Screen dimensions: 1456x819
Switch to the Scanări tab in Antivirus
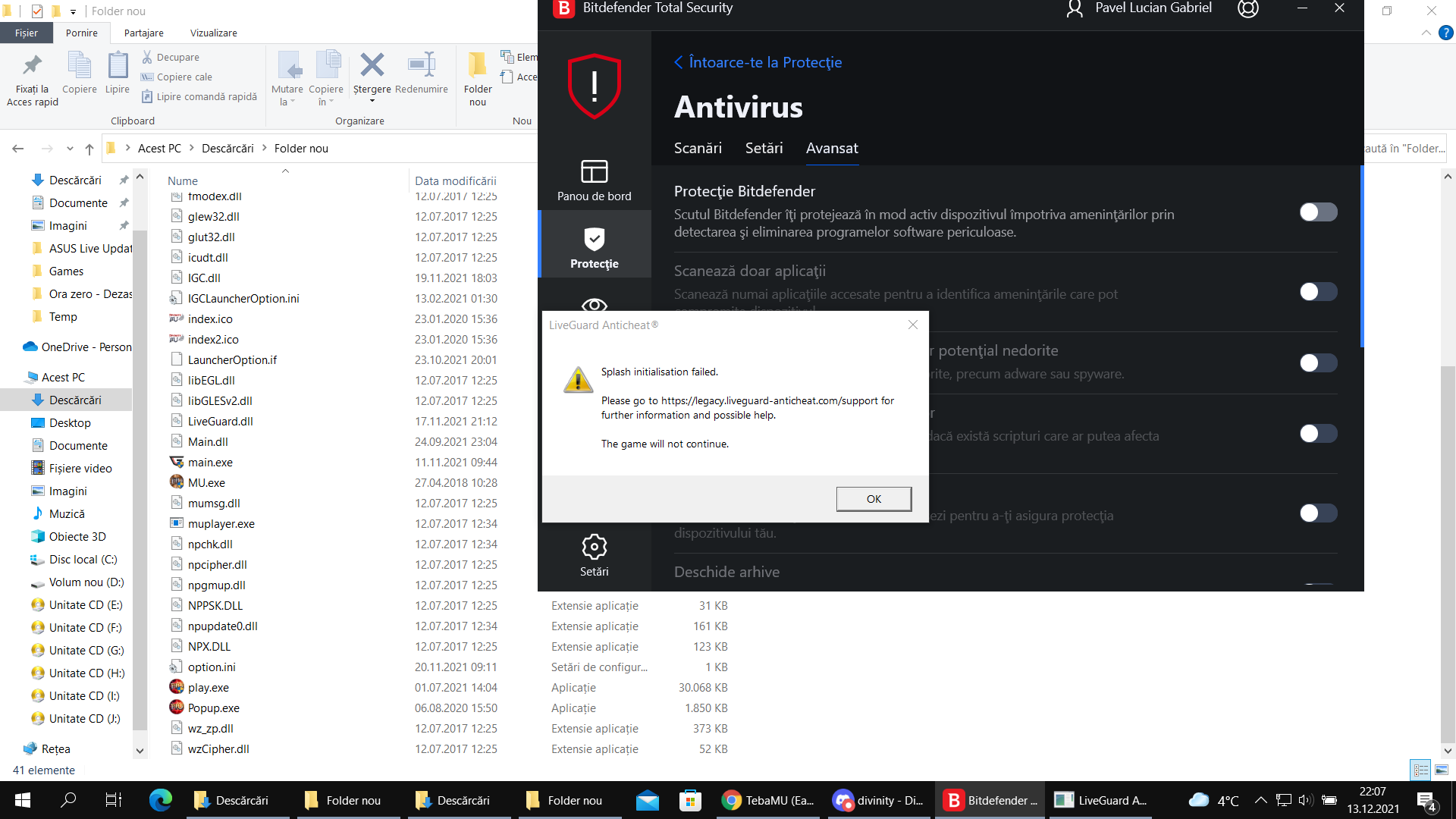point(698,148)
